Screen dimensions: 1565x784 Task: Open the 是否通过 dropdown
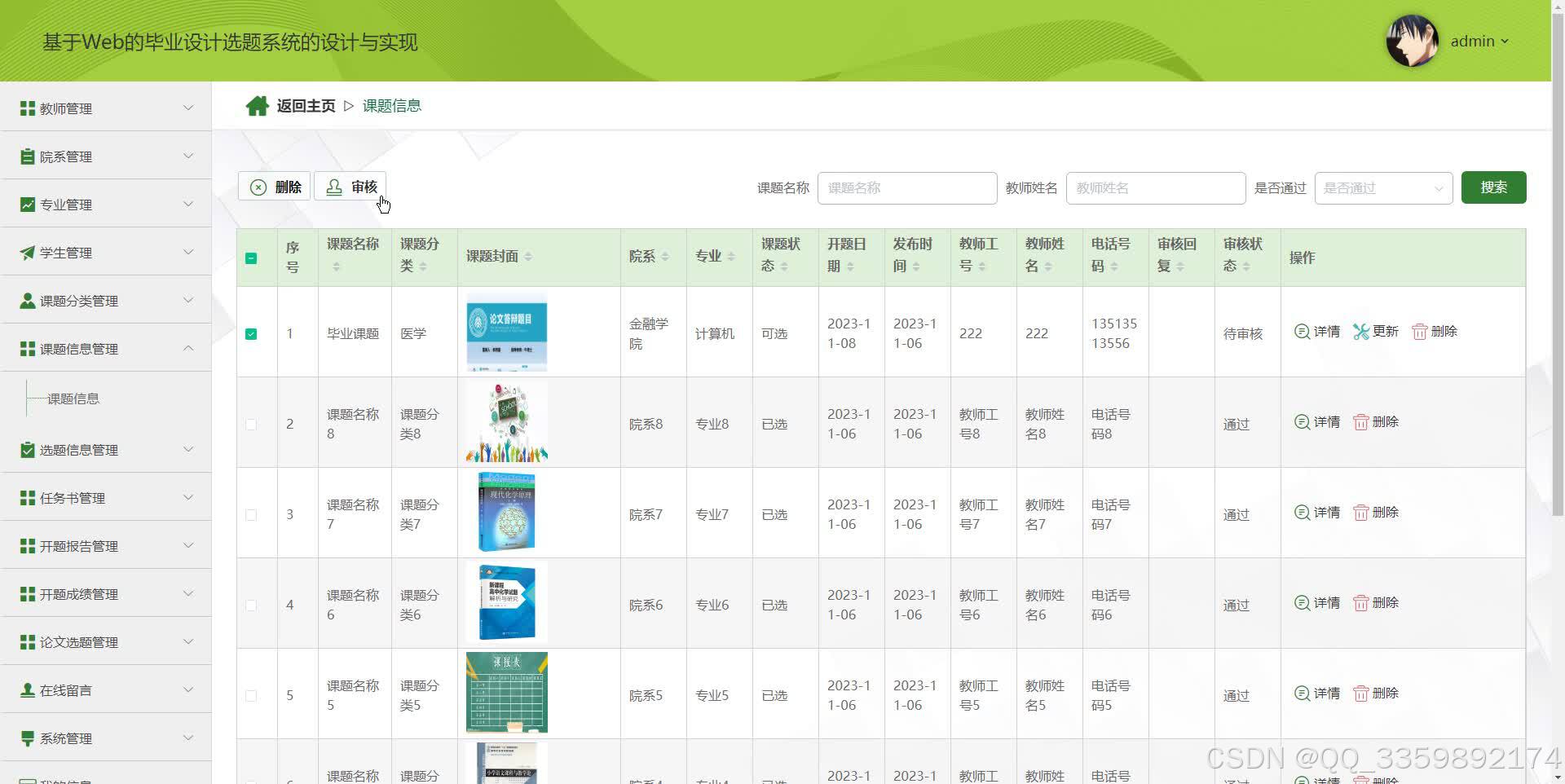[x=1383, y=188]
